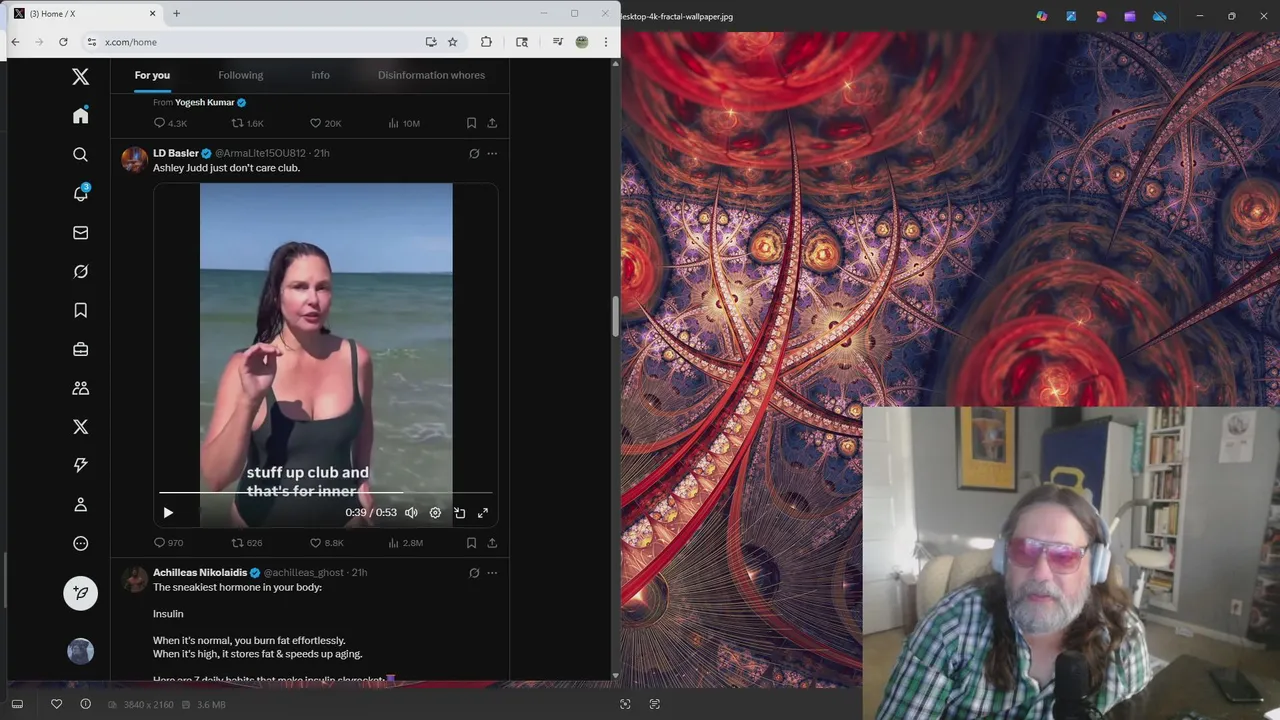Bookmark the LD Basler post
The image size is (1280, 720).
pos(471,543)
